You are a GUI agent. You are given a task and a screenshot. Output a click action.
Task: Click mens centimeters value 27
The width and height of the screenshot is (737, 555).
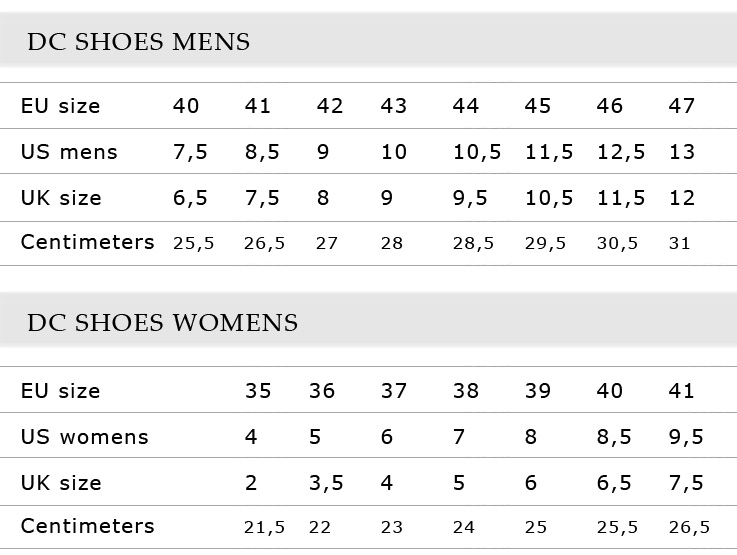(x=327, y=243)
